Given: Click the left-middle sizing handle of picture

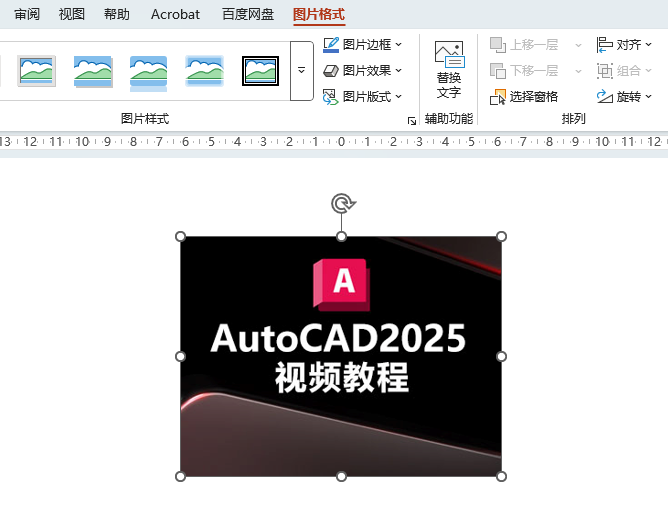Looking at the screenshot, I should click(181, 356).
